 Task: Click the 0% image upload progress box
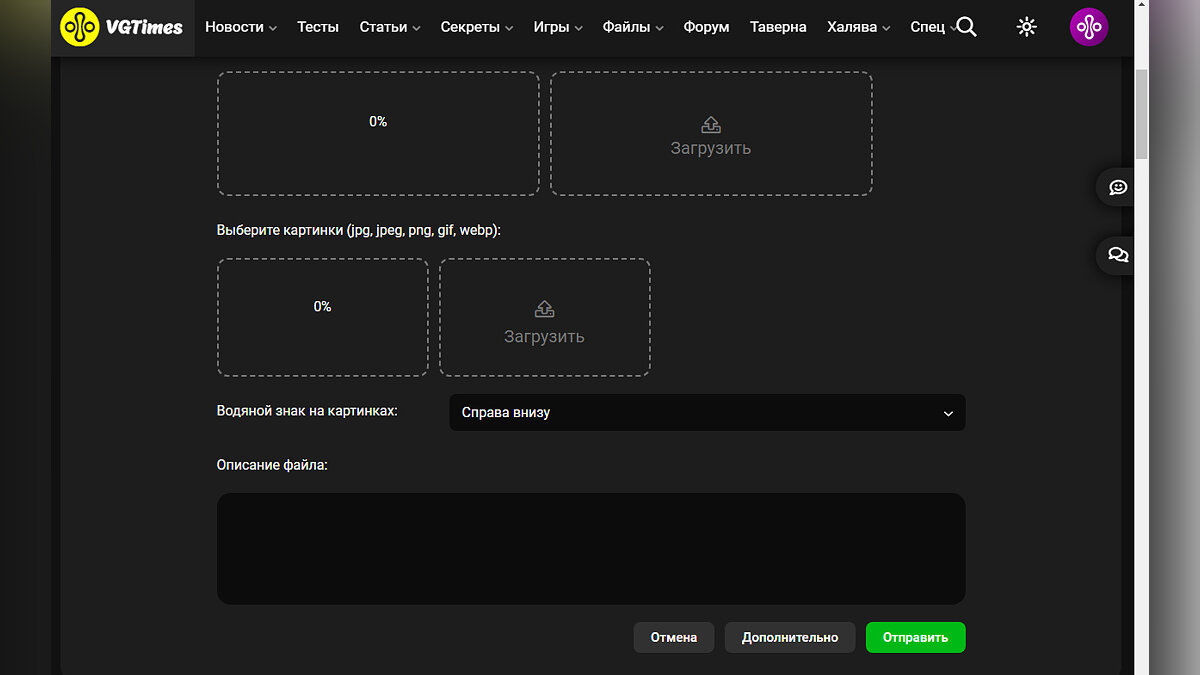point(322,317)
